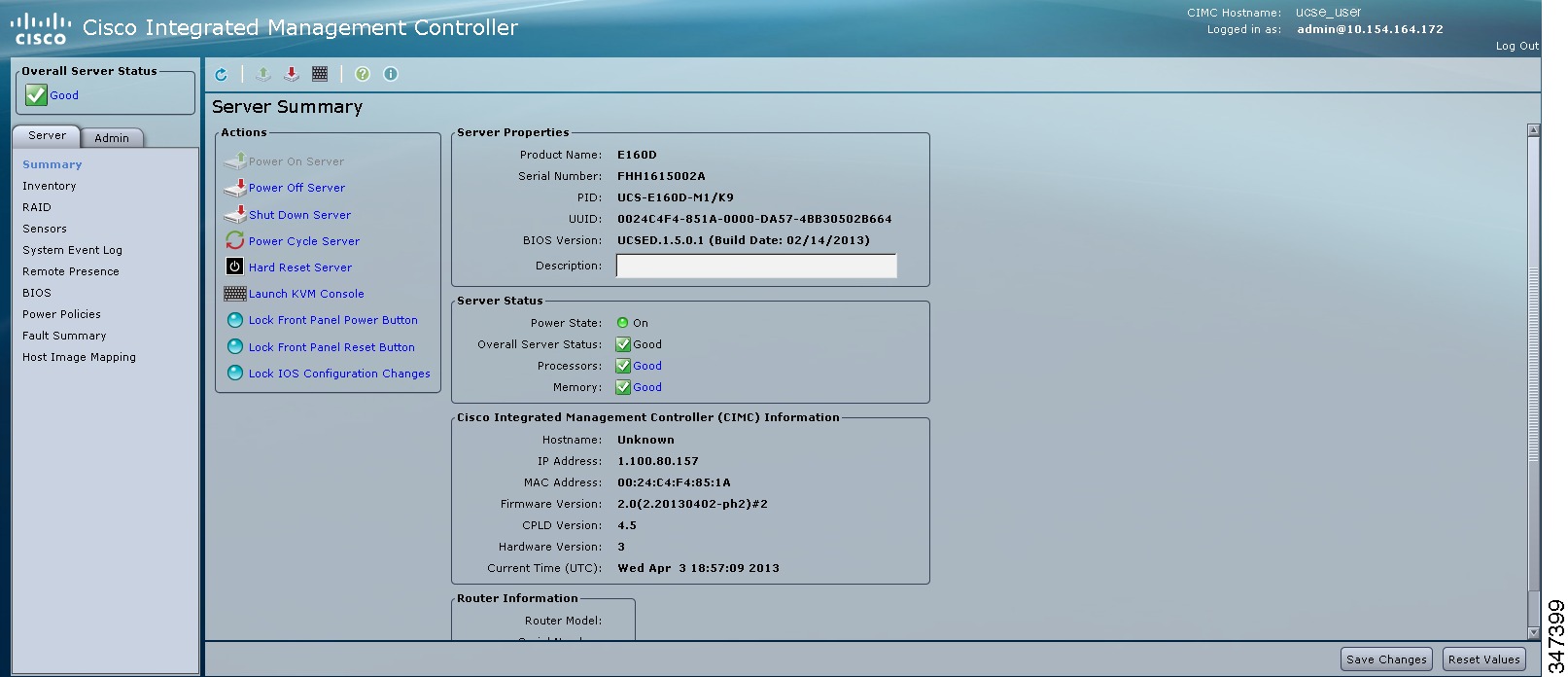Click the Power Cycle Server icon
The image size is (1568, 677).
235,239
